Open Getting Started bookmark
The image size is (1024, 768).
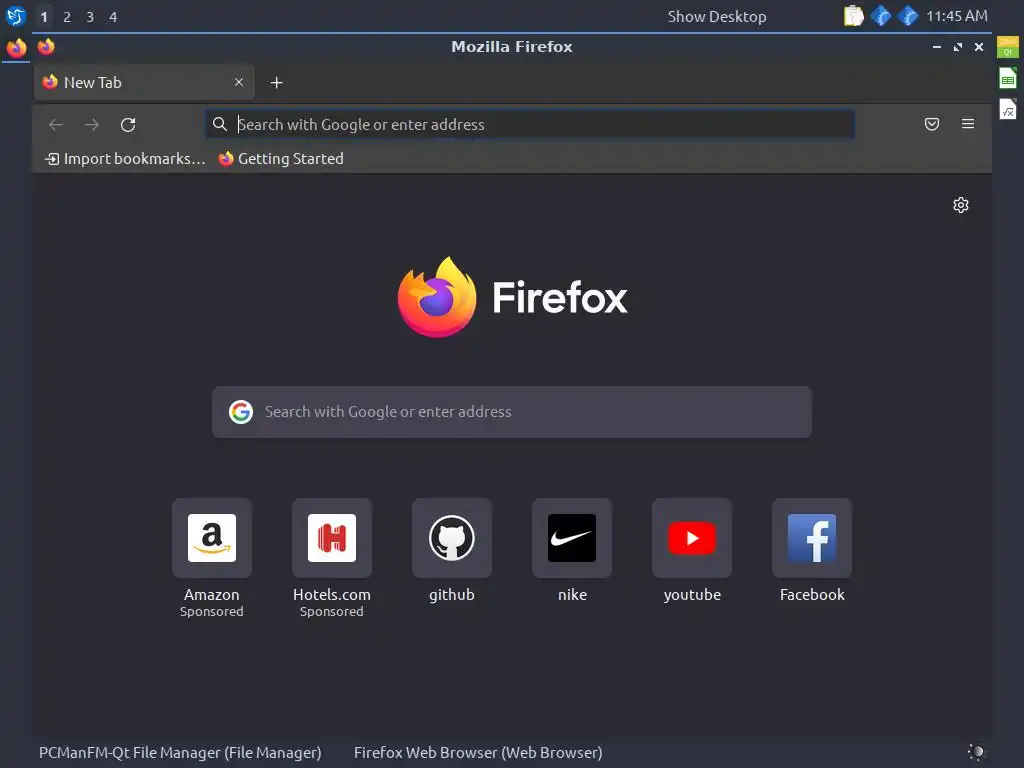(281, 159)
